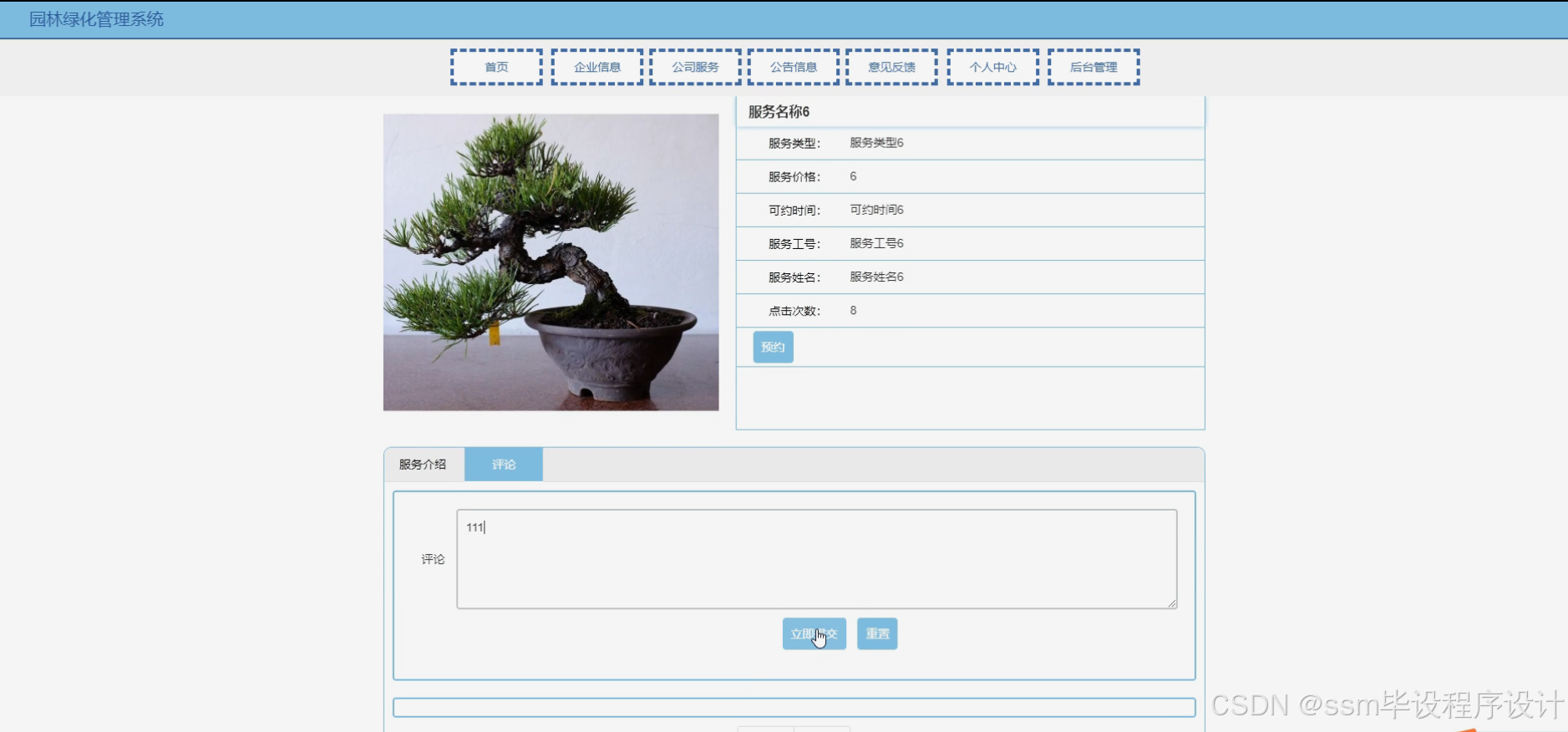Viewport: 1568px width, 732px height.
Task: Click the 重置 button
Action: click(x=877, y=633)
